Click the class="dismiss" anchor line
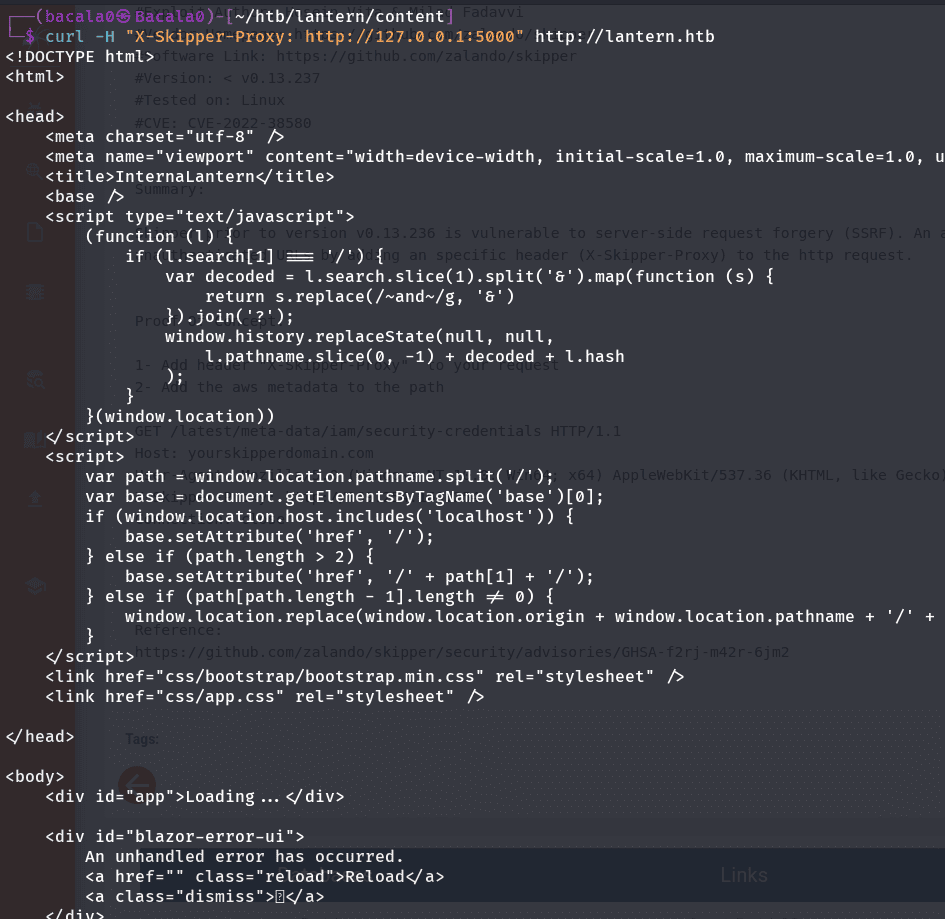Viewport: 945px width, 919px height. [204, 897]
